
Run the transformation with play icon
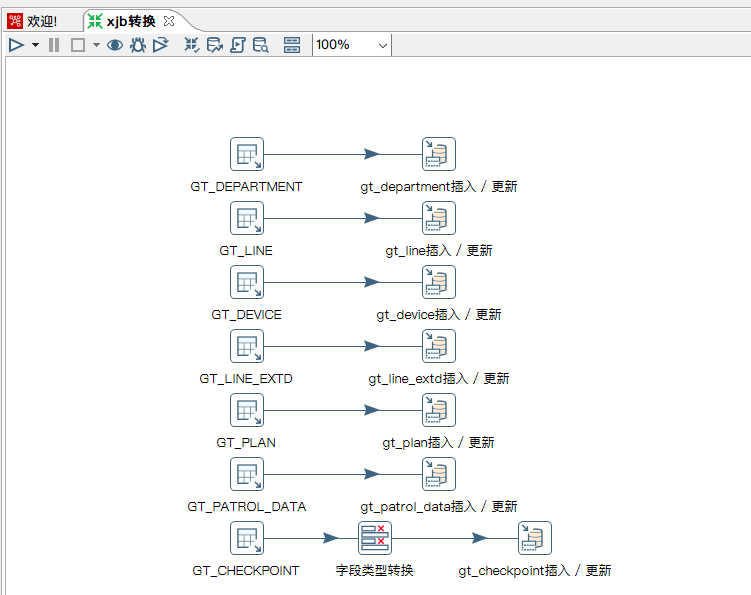coord(16,45)
